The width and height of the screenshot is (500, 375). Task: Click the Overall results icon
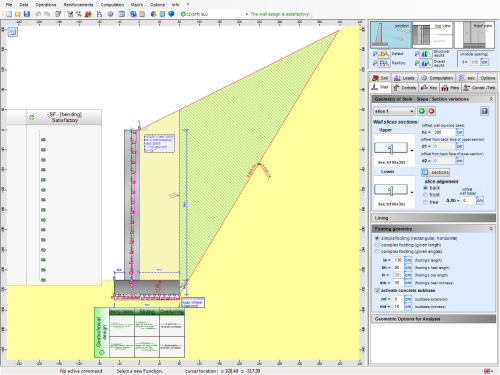click(426, 63)
